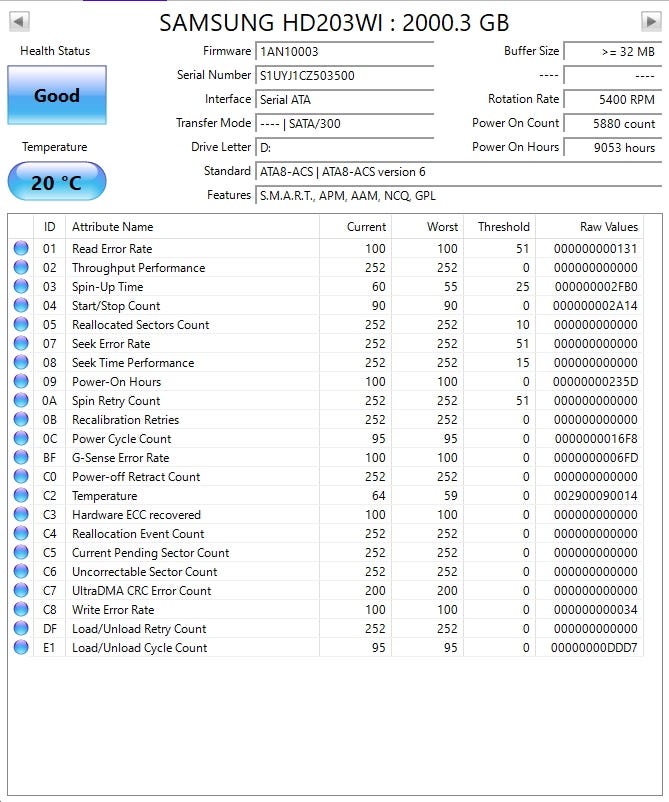Click the Transfer Mode field SATA/300
This screenshot has height=802, width=669.
(344, 123)
